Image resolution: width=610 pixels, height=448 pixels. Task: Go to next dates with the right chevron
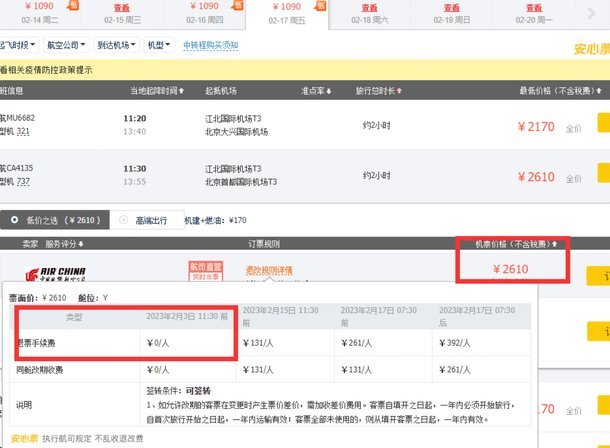[591, 14]
